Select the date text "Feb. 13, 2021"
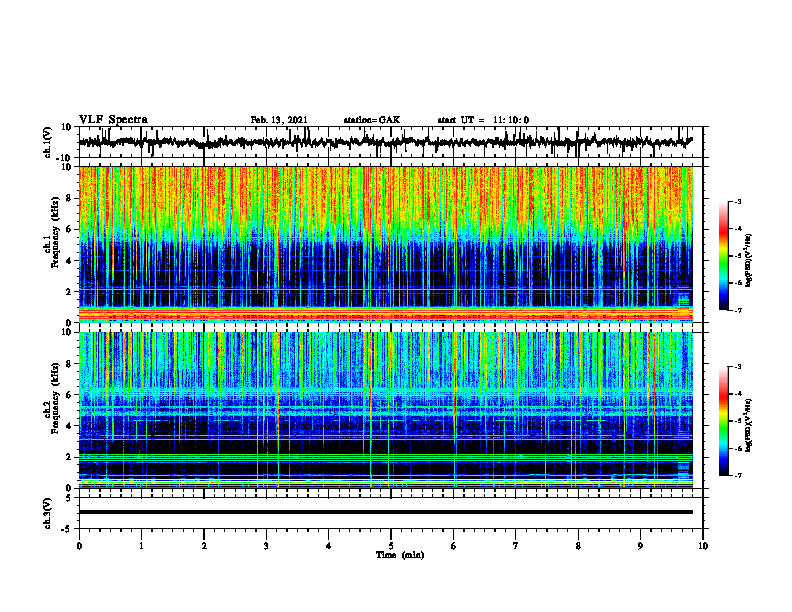Viewport: 792px width, 612px height. [x=279, y=120]
